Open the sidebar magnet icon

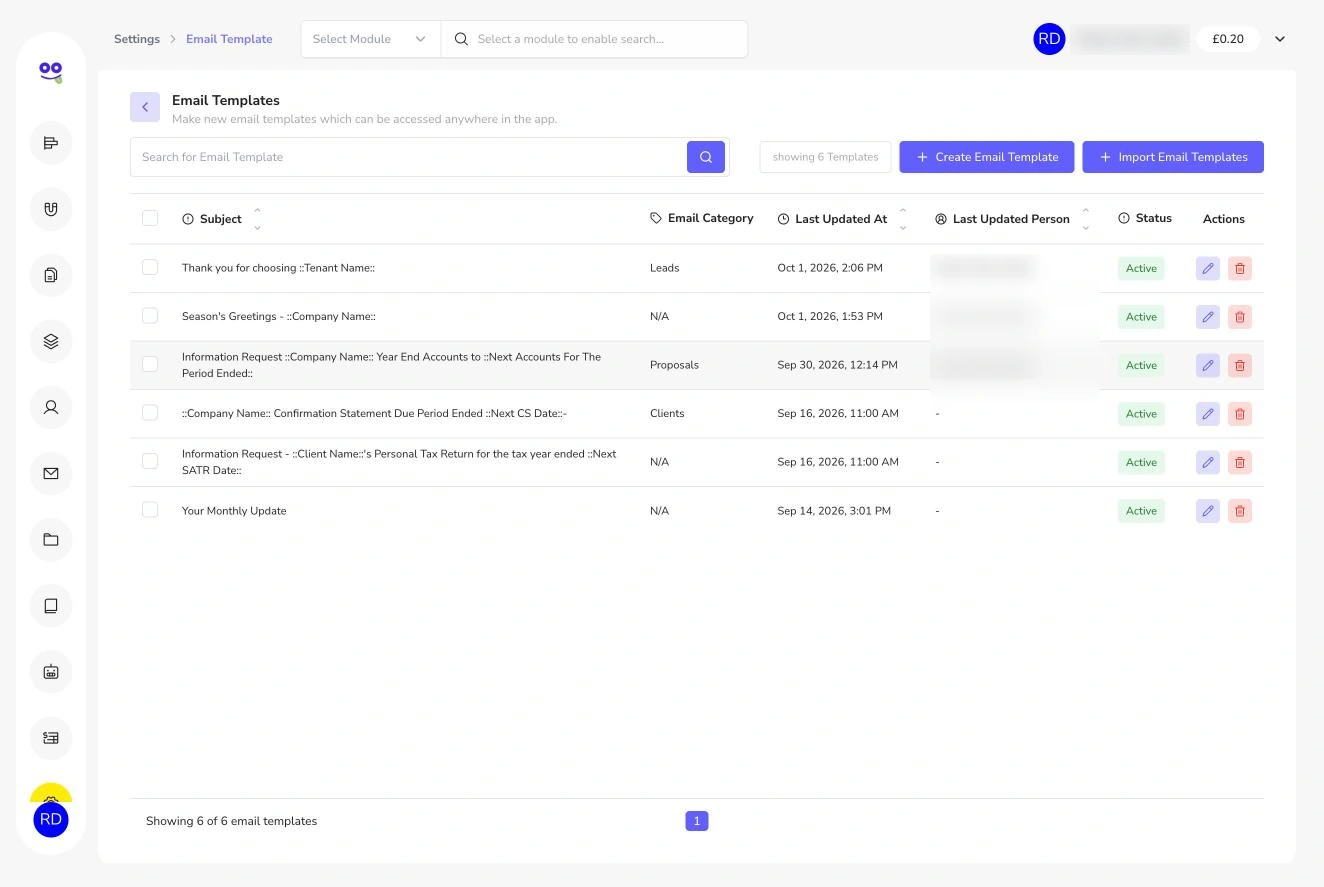coord(51,209)
